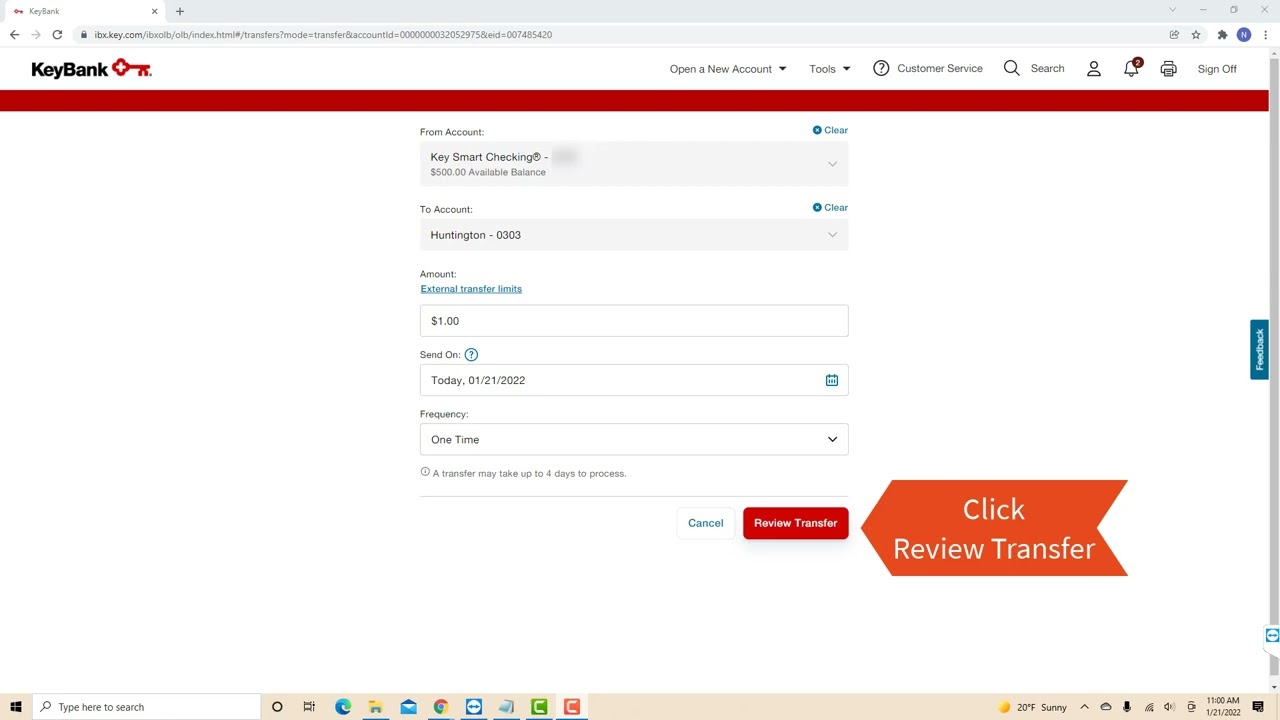Screen dimensions: 1280x720
Task: Open the Send On calendar picker icon
Action: coord(832,380)
